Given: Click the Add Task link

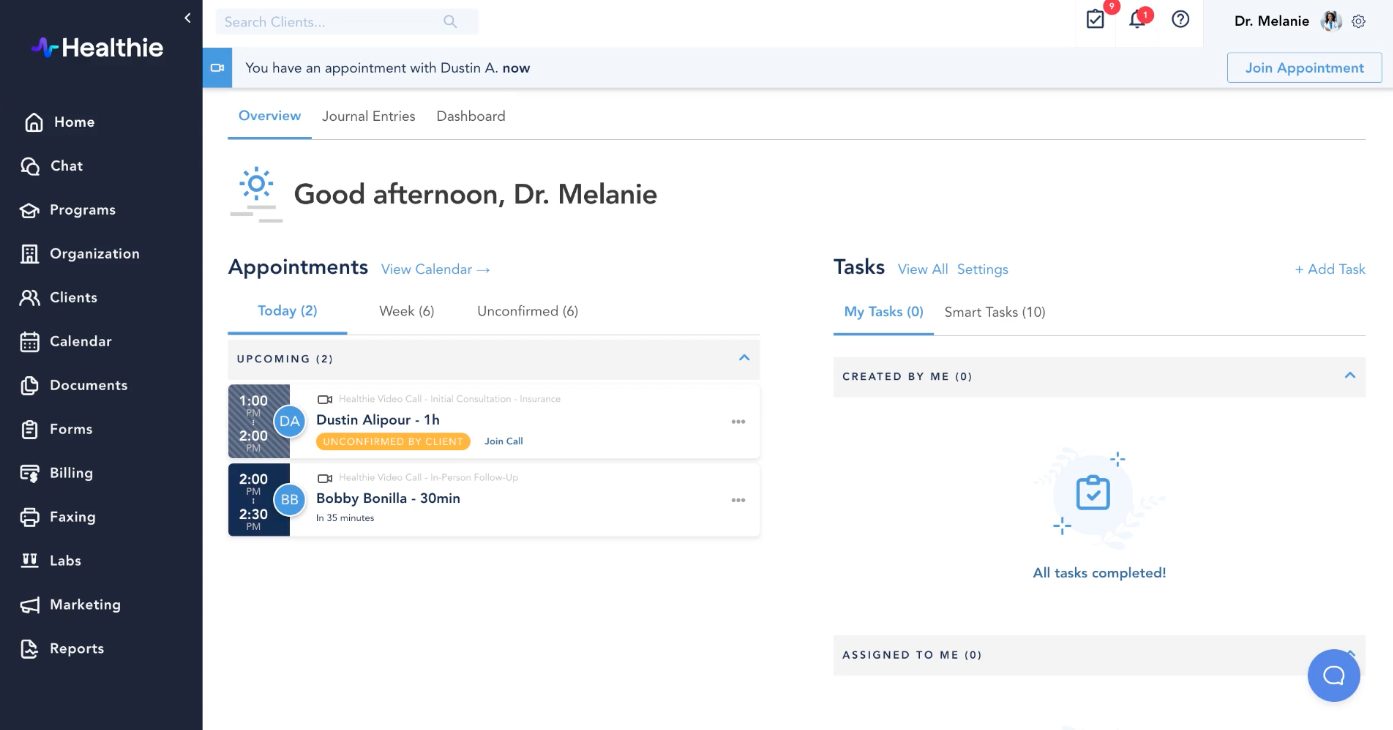Looking at the screenshot, I should 1330,269.
